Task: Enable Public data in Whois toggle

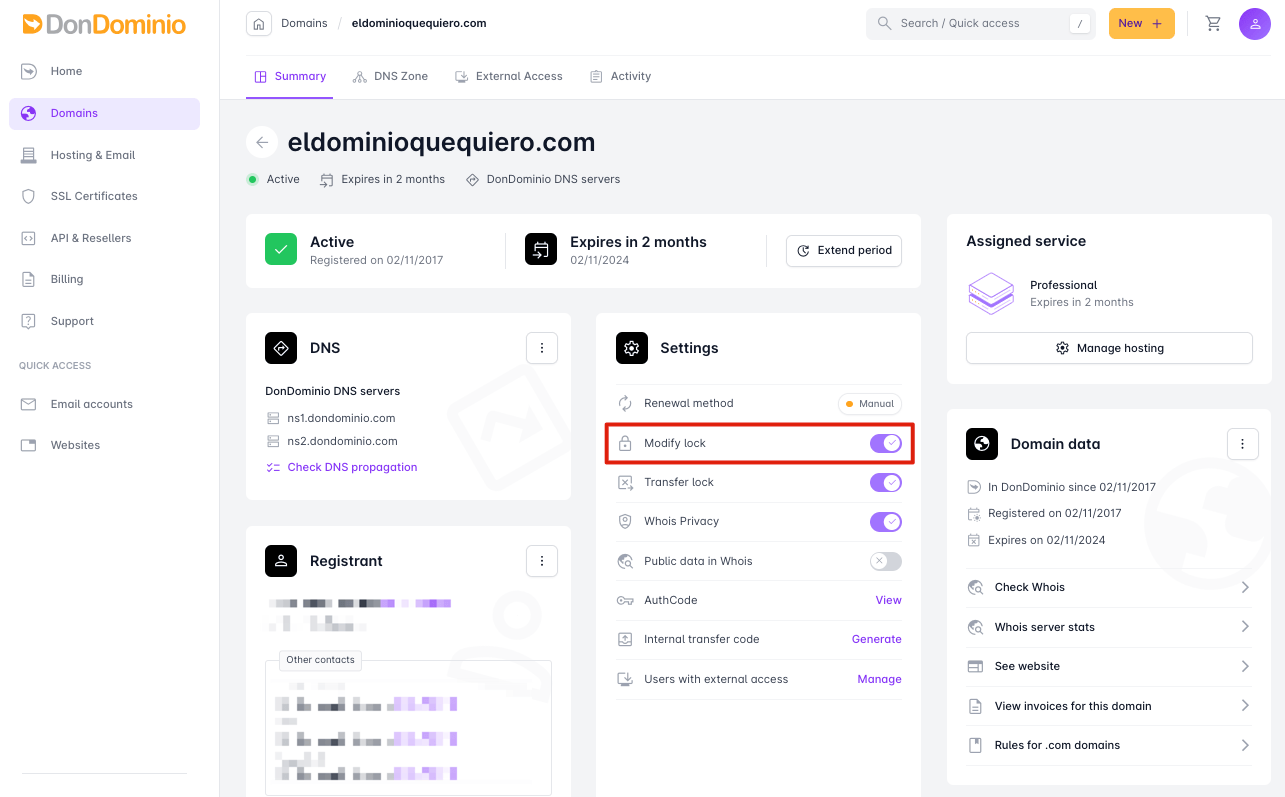Action: point(886,561)
